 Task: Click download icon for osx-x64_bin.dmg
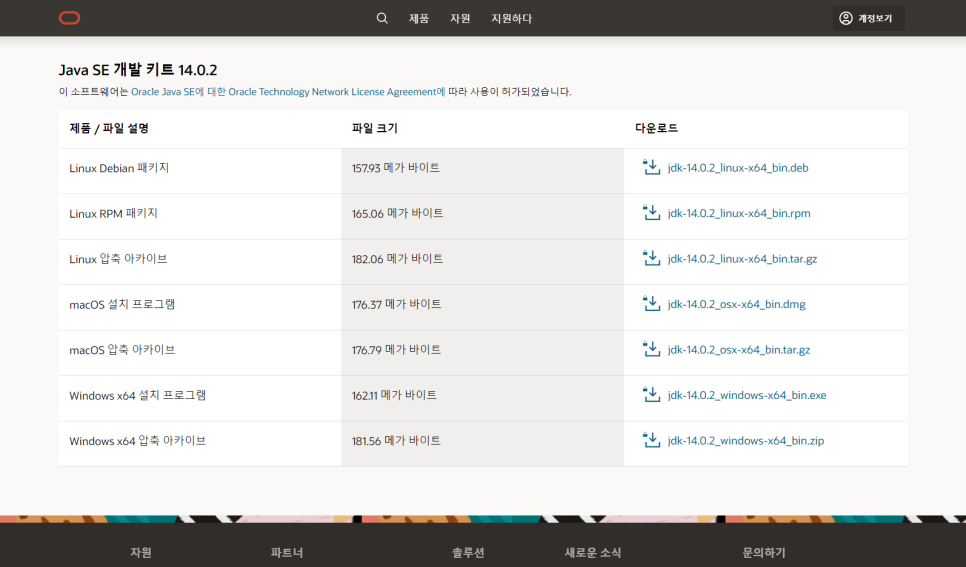(x=651, y=304)
